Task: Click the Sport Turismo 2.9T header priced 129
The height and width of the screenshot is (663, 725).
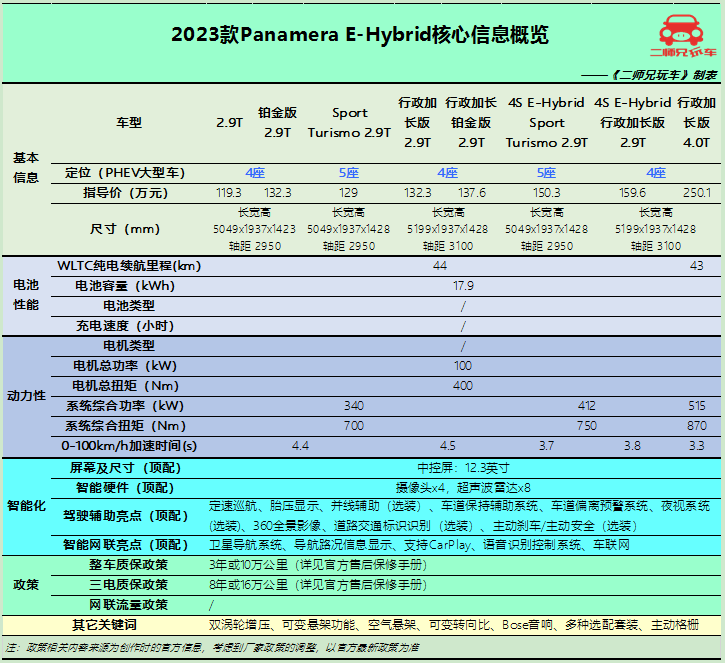Action: pos(349,123)
